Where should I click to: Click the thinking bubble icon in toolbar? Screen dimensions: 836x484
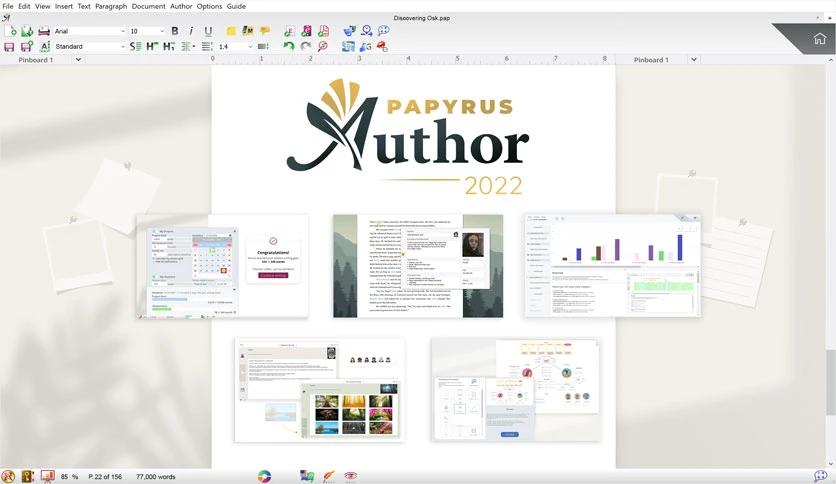click(x=383, y=31)
